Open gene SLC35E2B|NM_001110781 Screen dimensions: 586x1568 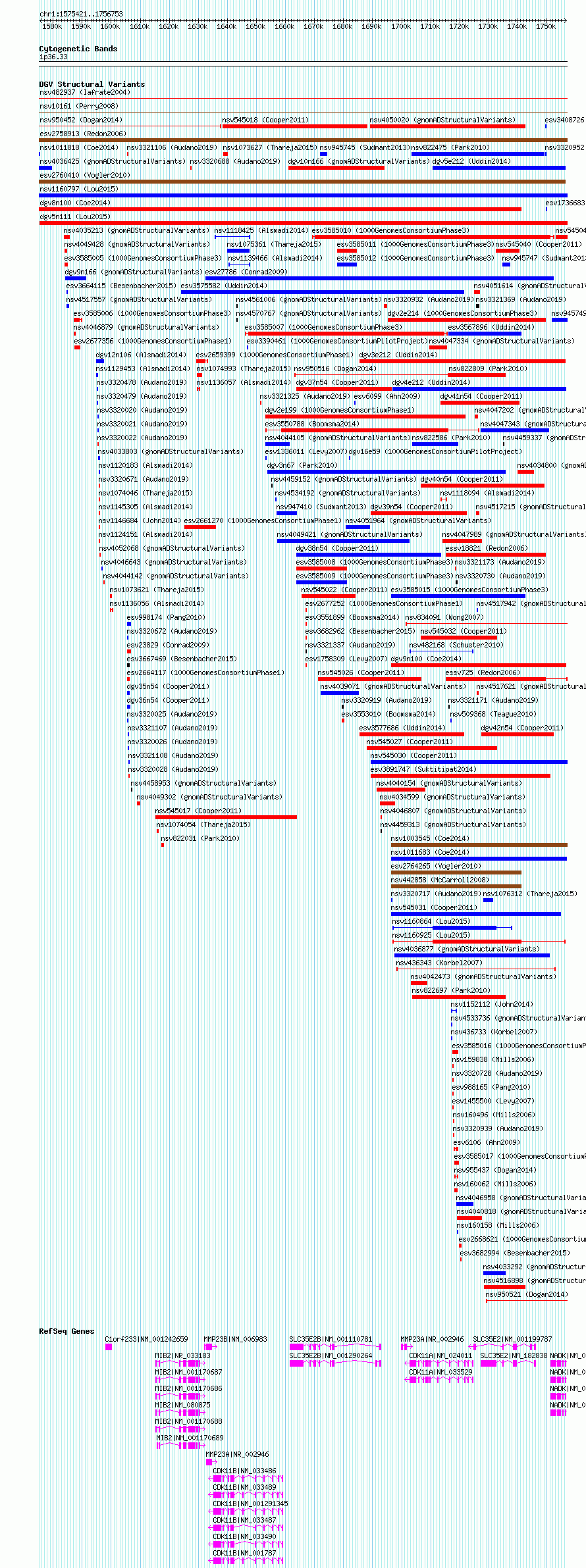pyautogui.click(x=331, y=1339)
